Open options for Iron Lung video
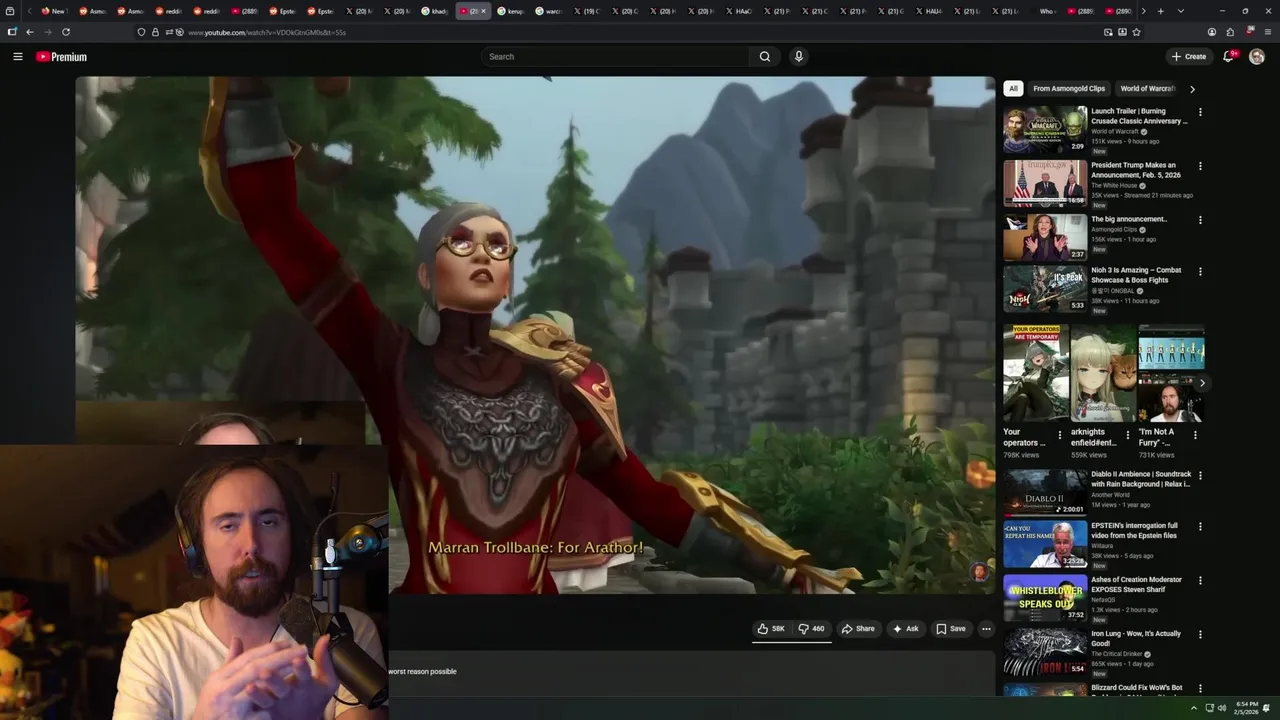This screenshot has width=1280, height=720. click(1200, 634)
